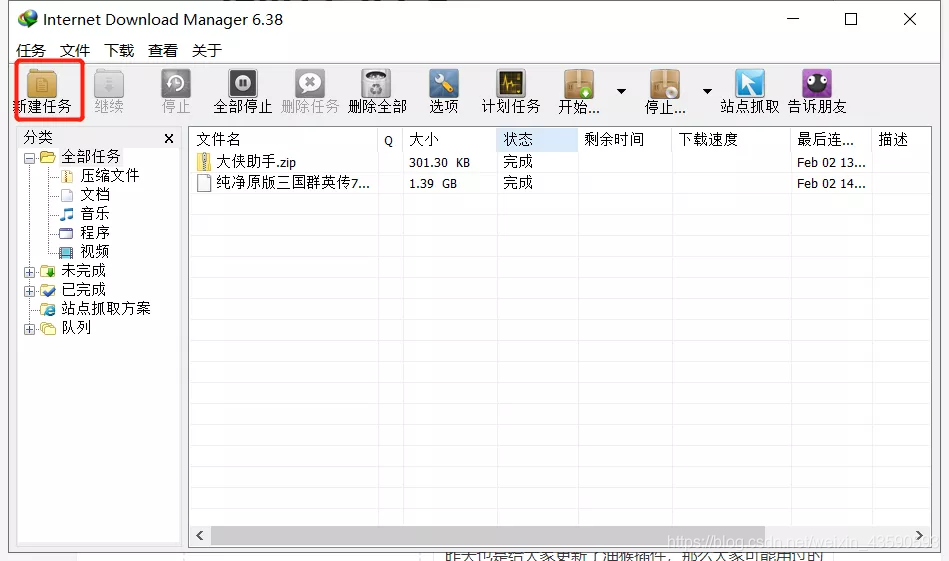This screenshot has height=561, width=949.
Task: Sort by the 文件名 column header
Action: coord(284,140)
